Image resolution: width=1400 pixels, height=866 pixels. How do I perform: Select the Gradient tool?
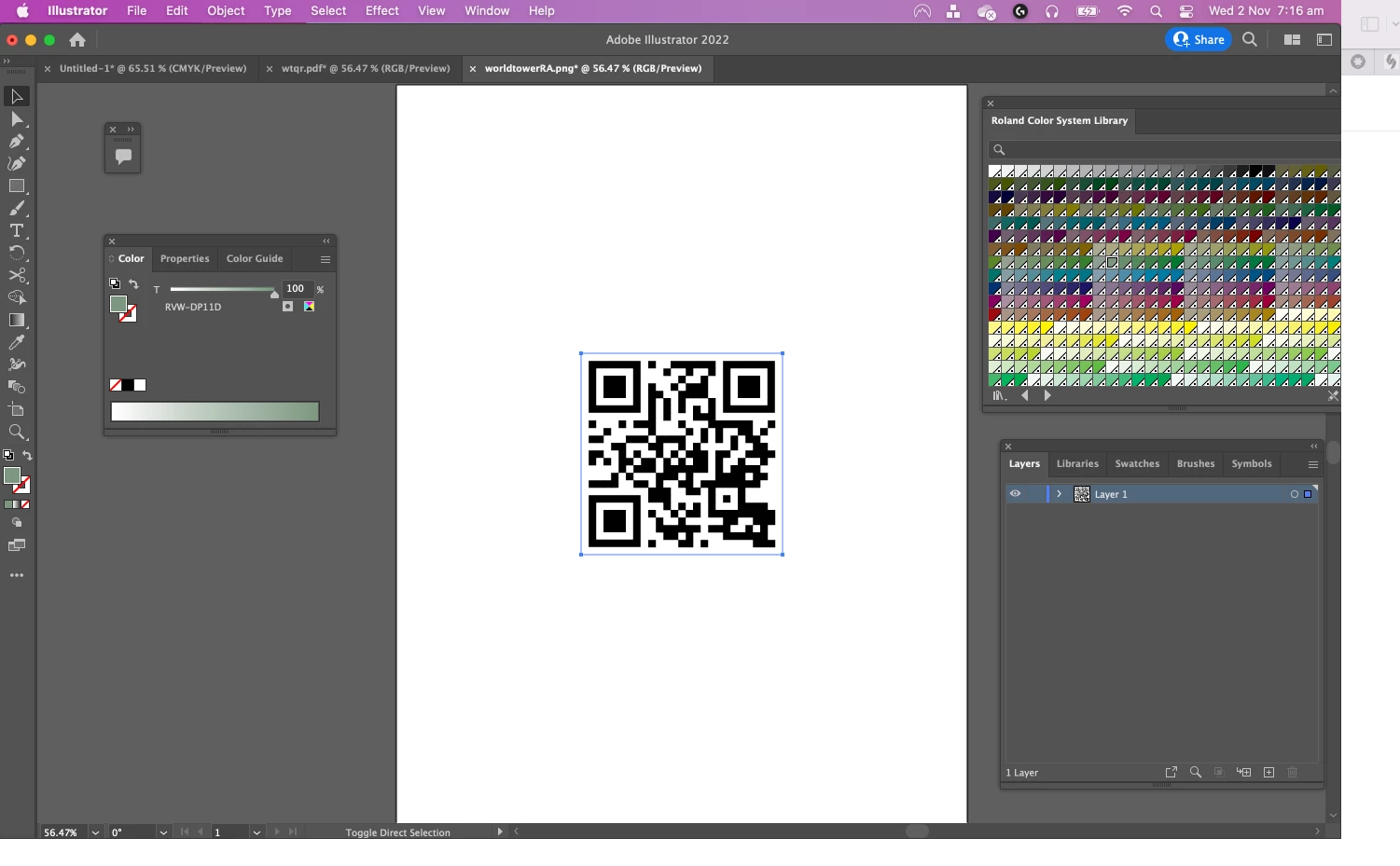click(16, 321)
